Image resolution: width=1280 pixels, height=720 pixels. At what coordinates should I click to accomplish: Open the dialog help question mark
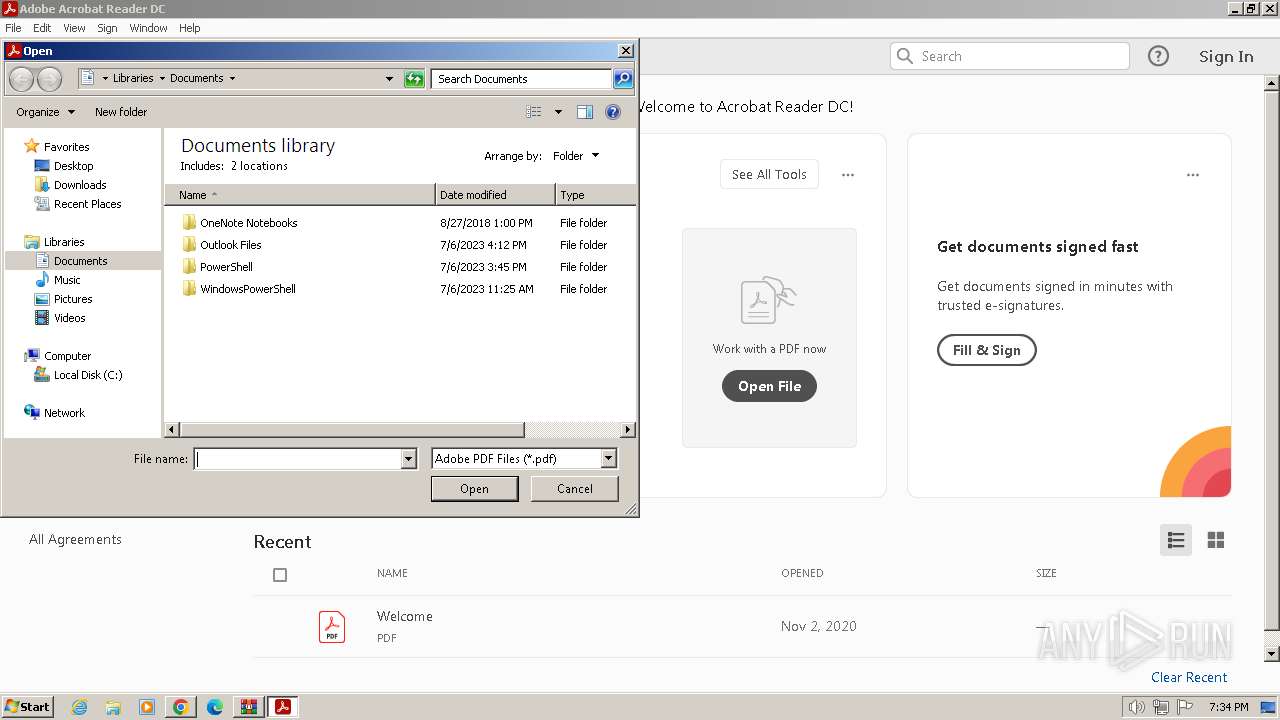pos(613,112)
